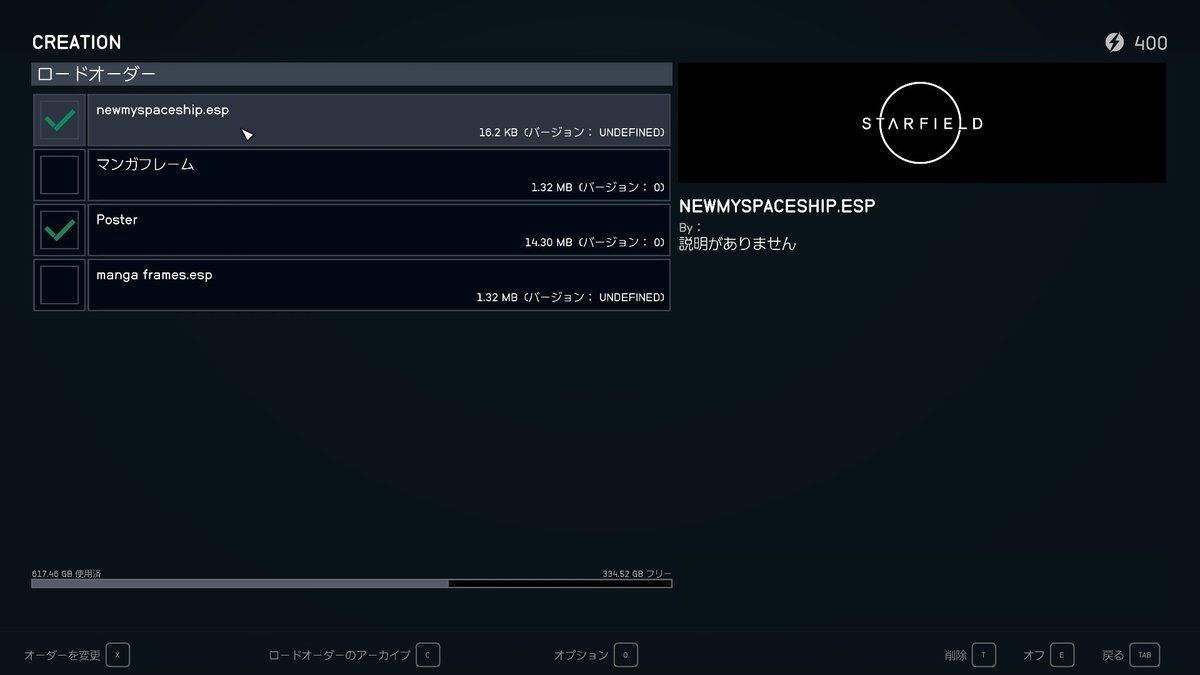Uncheck the newmyspaceship.esp checkbox
The width and height of the screenshot is (1200, 675).
pyautogui.click(x=59, y=120)
